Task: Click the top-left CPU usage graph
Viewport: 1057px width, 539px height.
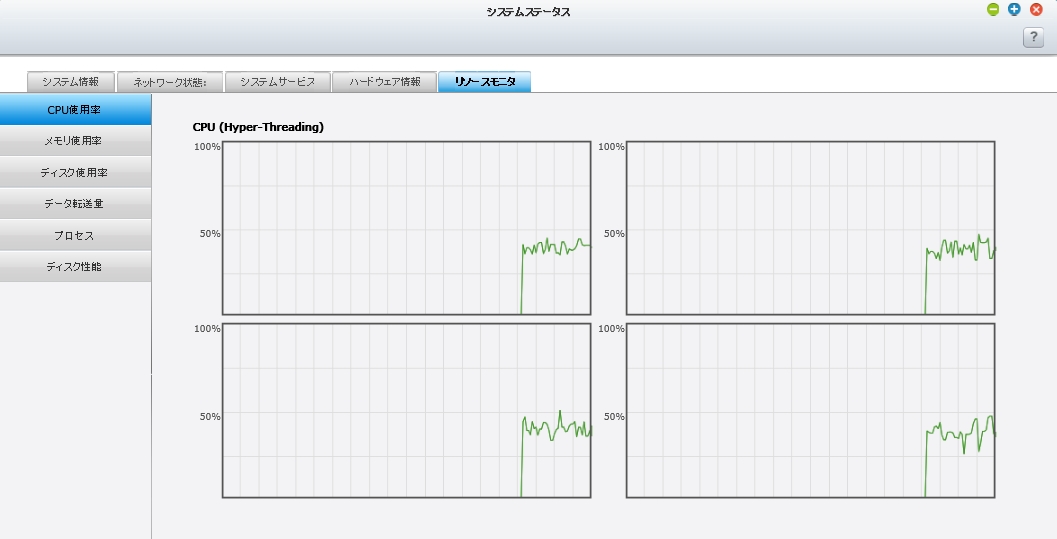Action: (406, 228)
